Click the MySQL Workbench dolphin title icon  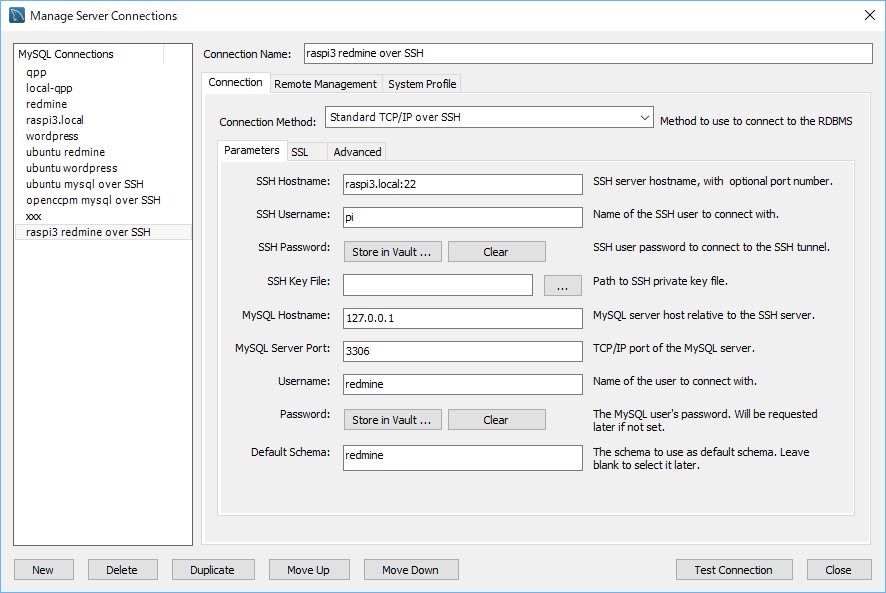point(16,15)
